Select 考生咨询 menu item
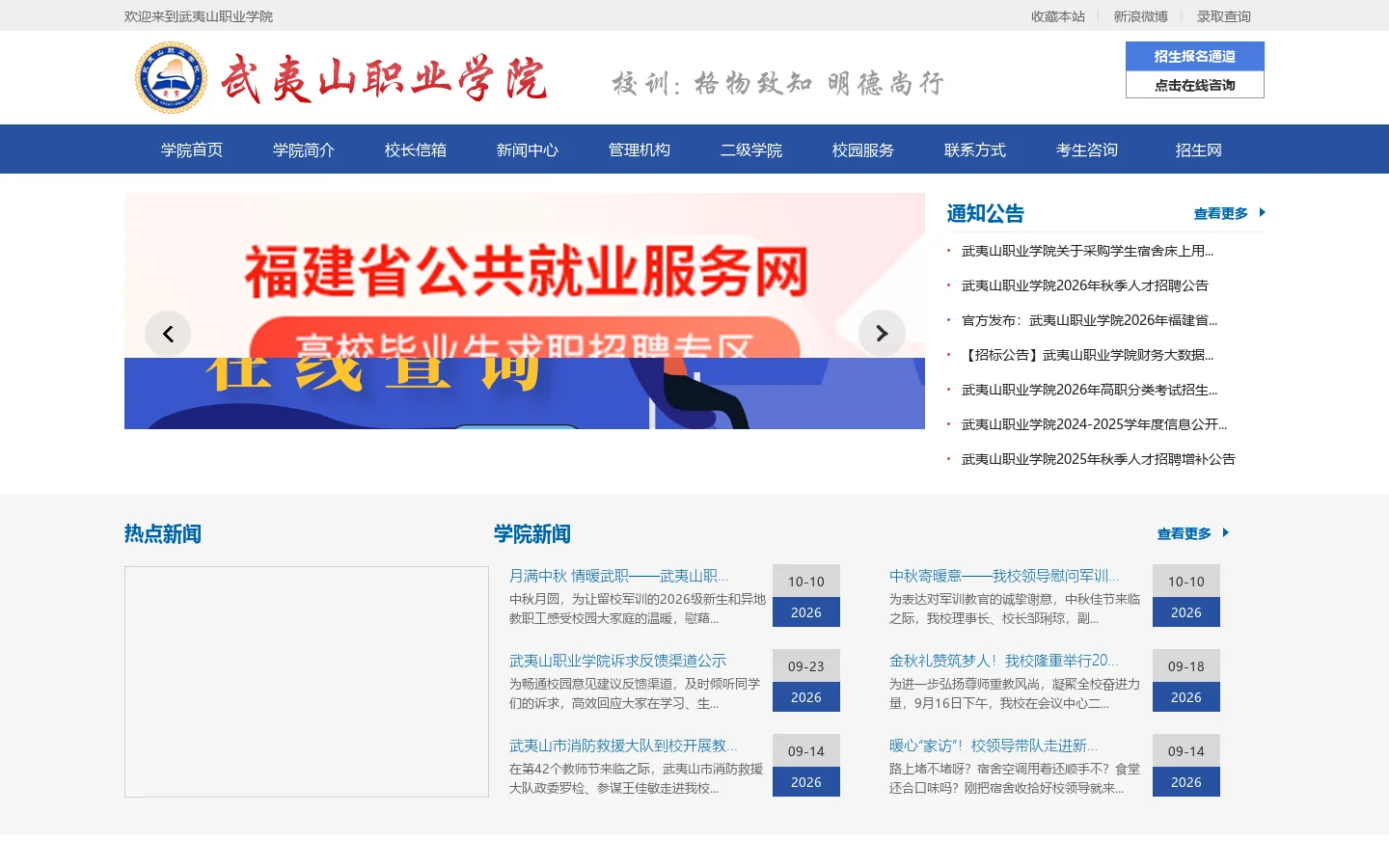This screenshot has width=1389, height=868. pos(1087,149)
